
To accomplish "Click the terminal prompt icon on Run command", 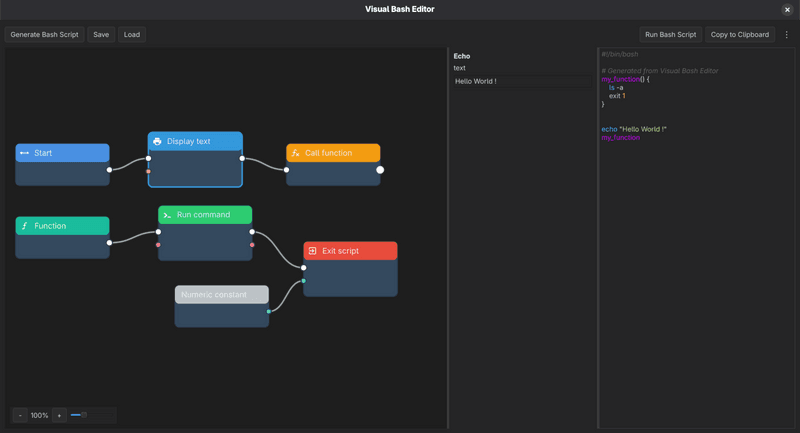I will [167, 215].
